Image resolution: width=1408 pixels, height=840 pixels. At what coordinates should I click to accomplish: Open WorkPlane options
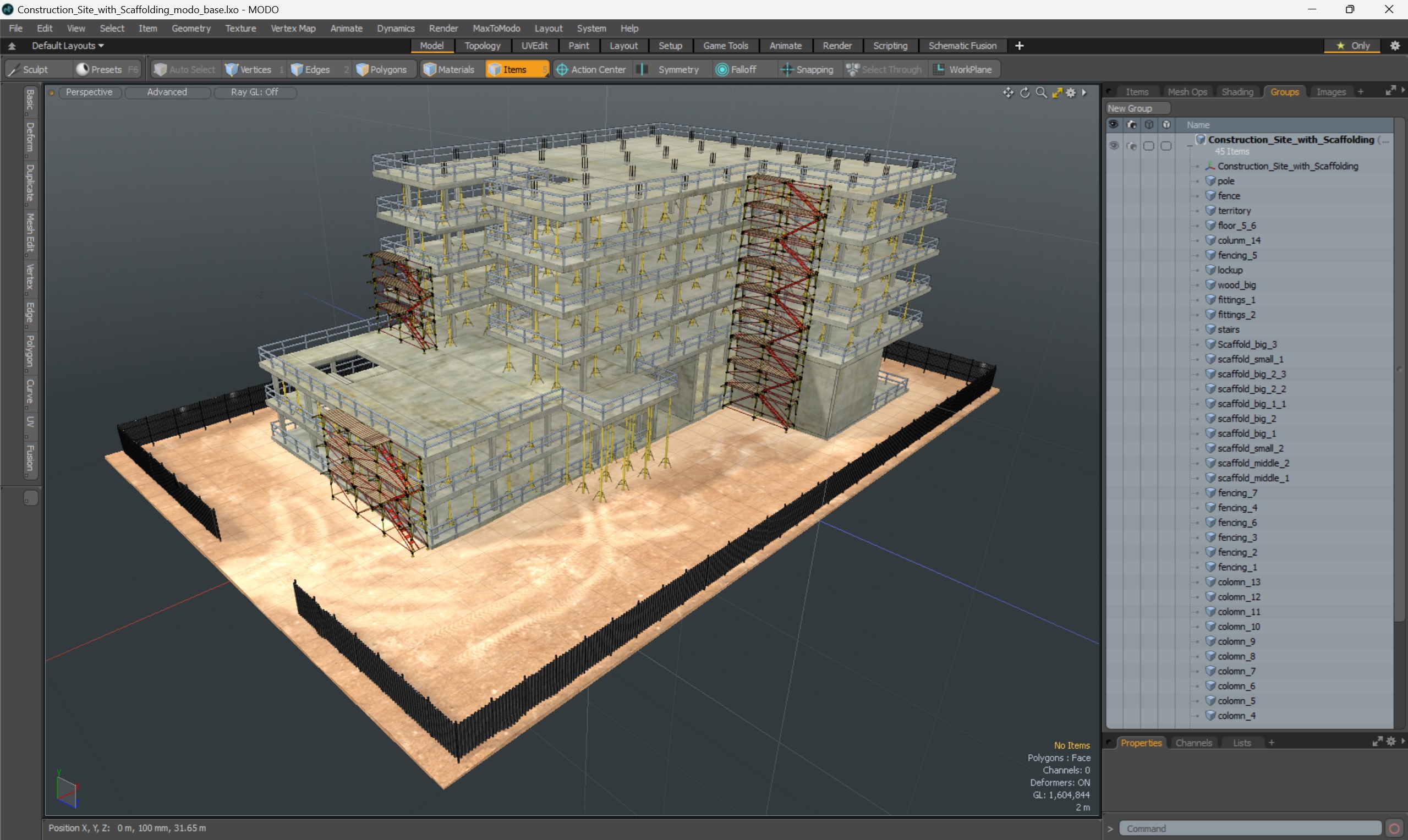click(x=964, y=69)
